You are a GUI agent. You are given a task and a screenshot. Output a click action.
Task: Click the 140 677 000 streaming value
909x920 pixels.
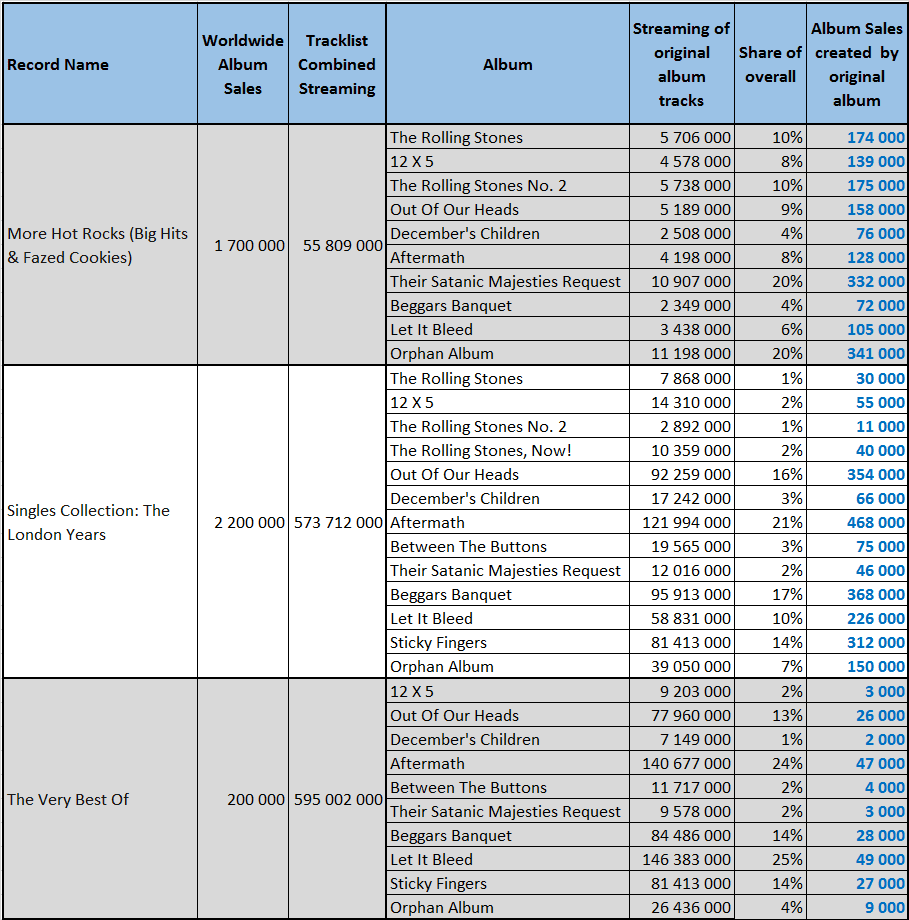point(687,764)
